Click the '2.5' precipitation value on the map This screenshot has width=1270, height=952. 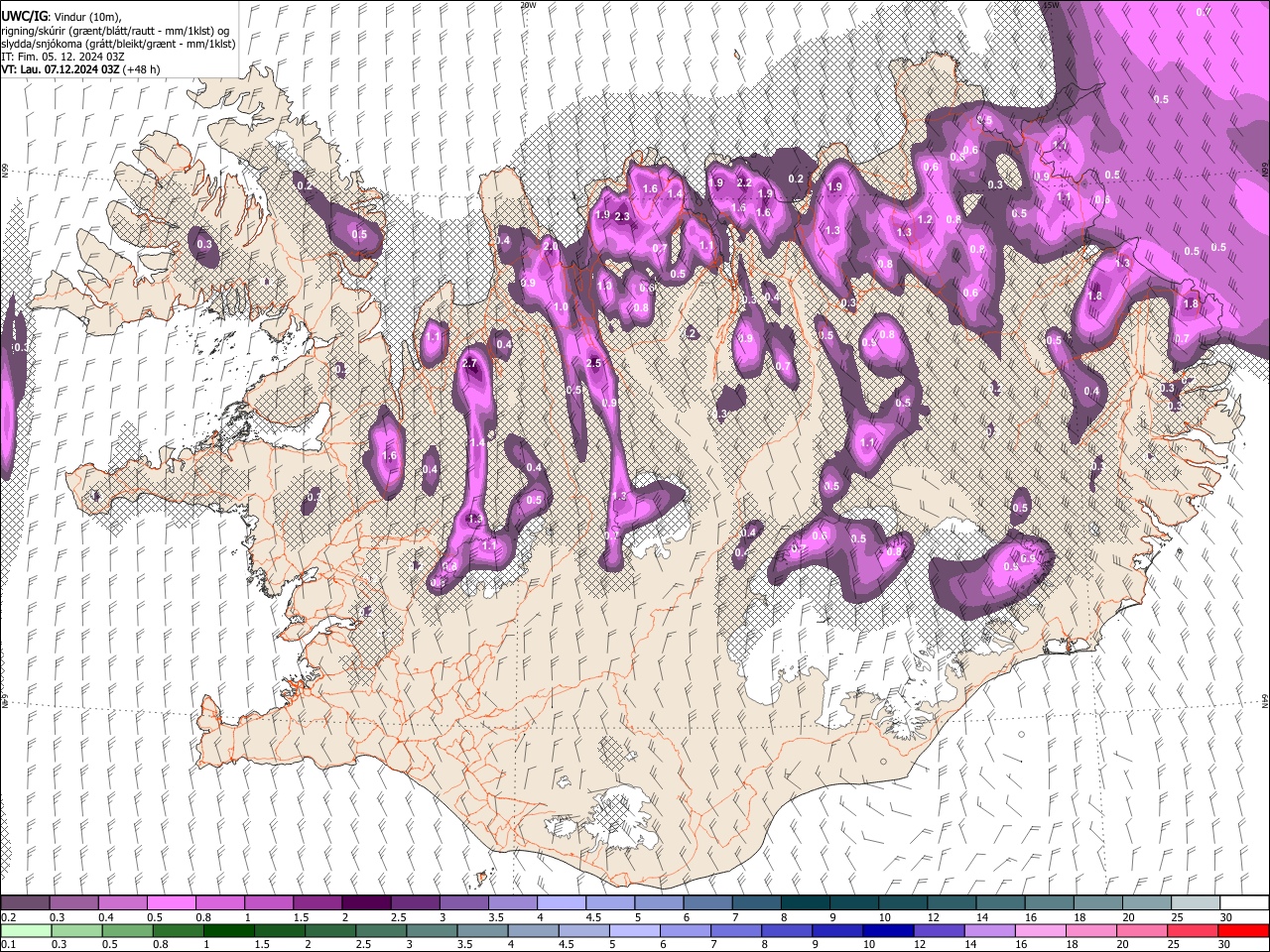pyautogui.click(x=594, y=364)
